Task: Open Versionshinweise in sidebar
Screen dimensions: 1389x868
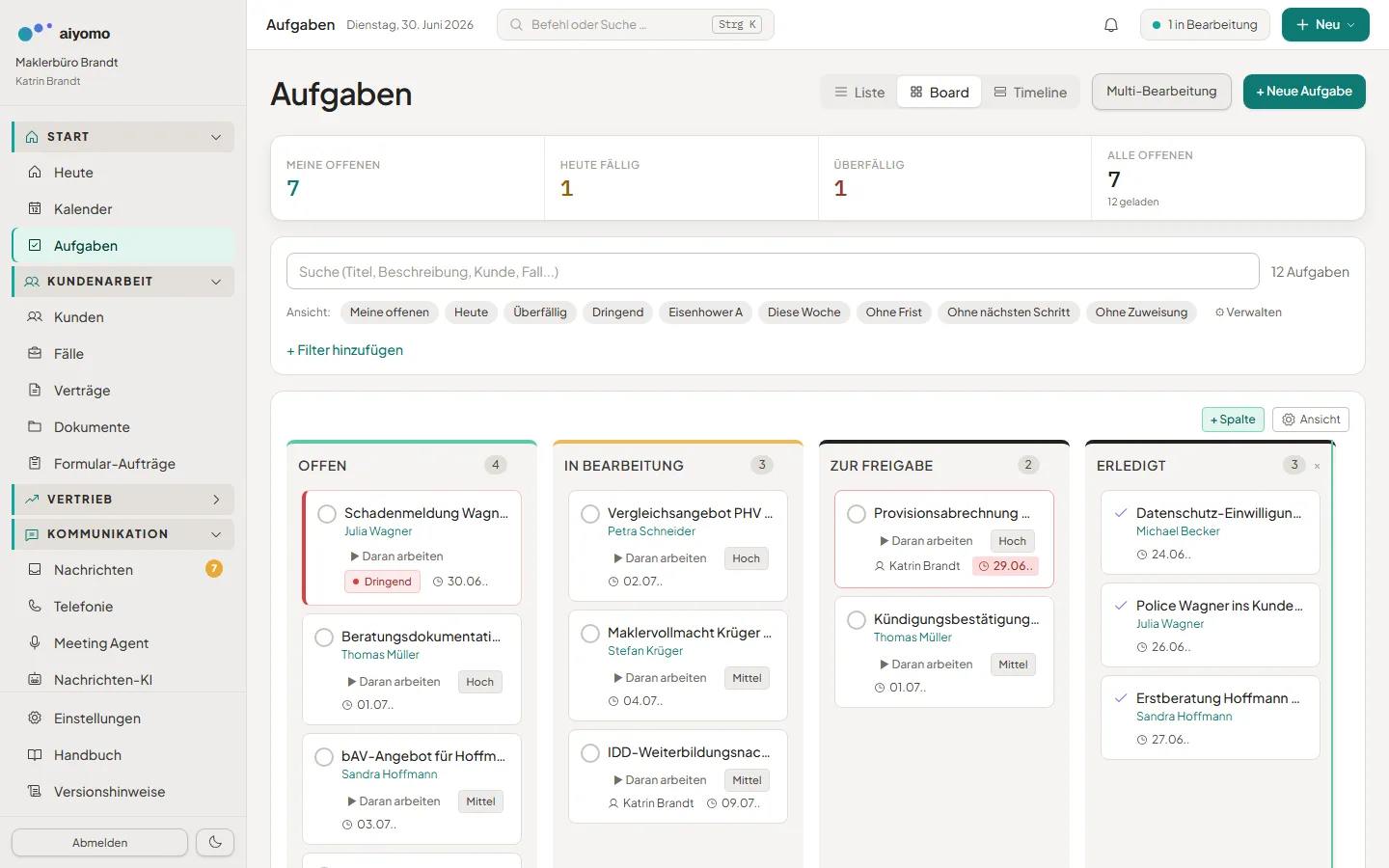Action: click(x=123, y=792)
